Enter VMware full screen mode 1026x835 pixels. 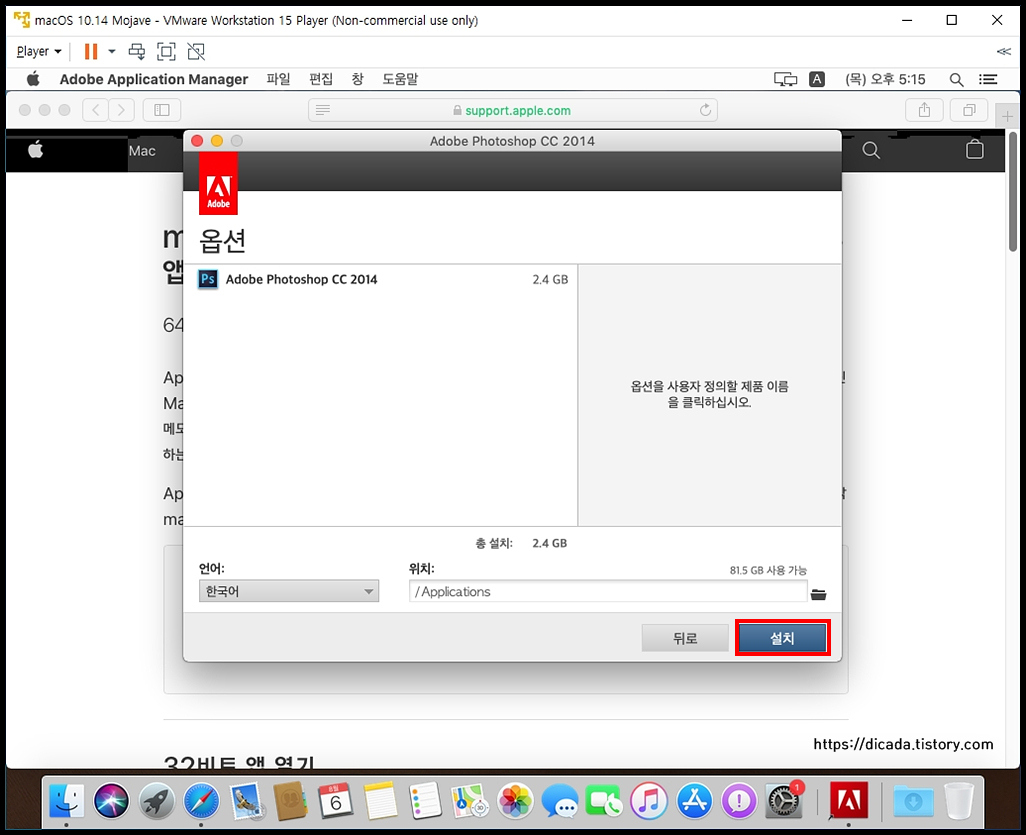[166, 51]
